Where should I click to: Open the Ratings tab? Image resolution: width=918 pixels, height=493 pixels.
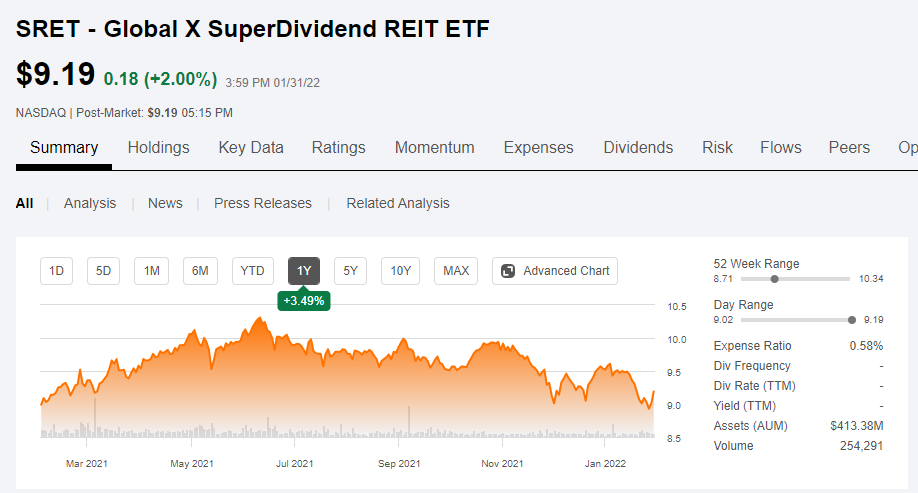(338, 148)
